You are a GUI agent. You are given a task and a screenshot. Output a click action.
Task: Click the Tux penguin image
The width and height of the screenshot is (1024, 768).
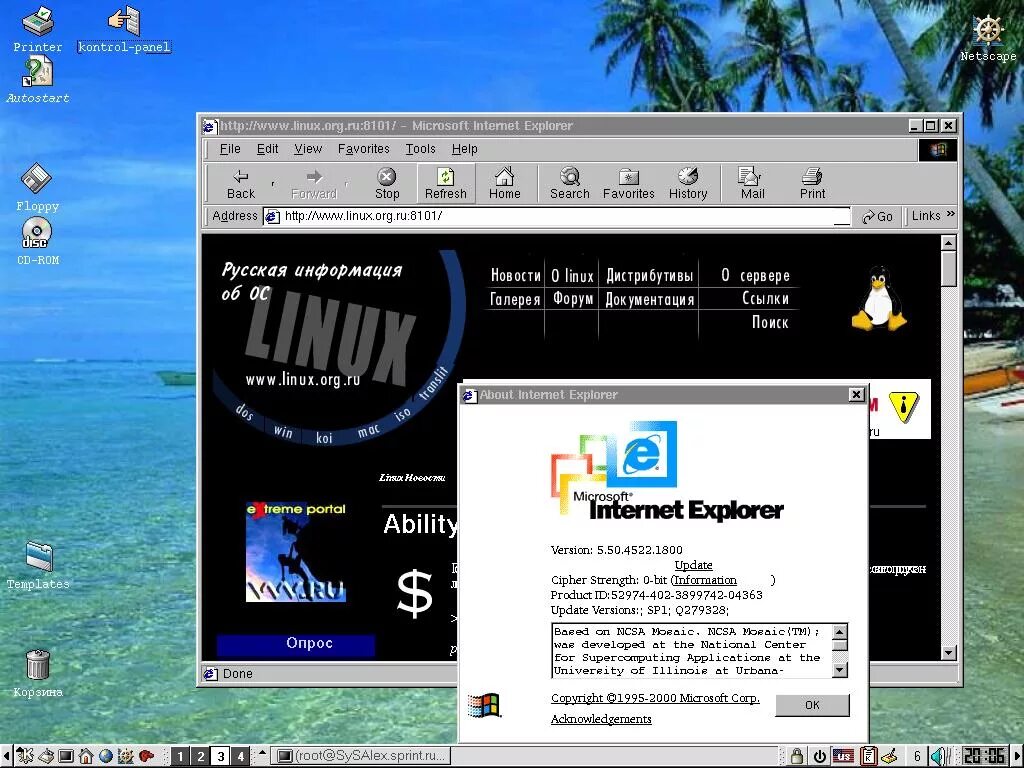tap(880, 298)
